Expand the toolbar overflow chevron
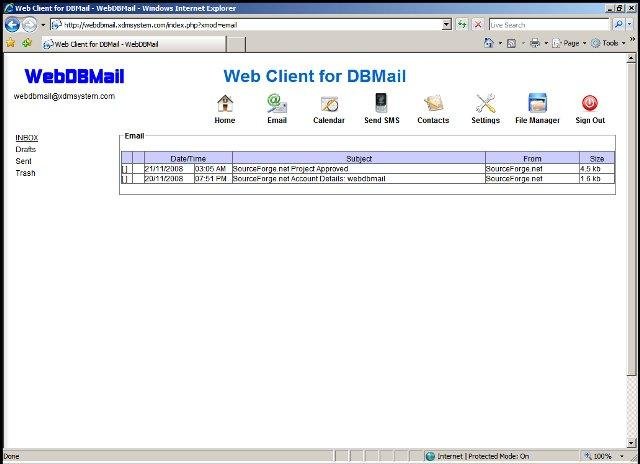Image resolution: width=640 pixels, height=464 pixels. 633,39
